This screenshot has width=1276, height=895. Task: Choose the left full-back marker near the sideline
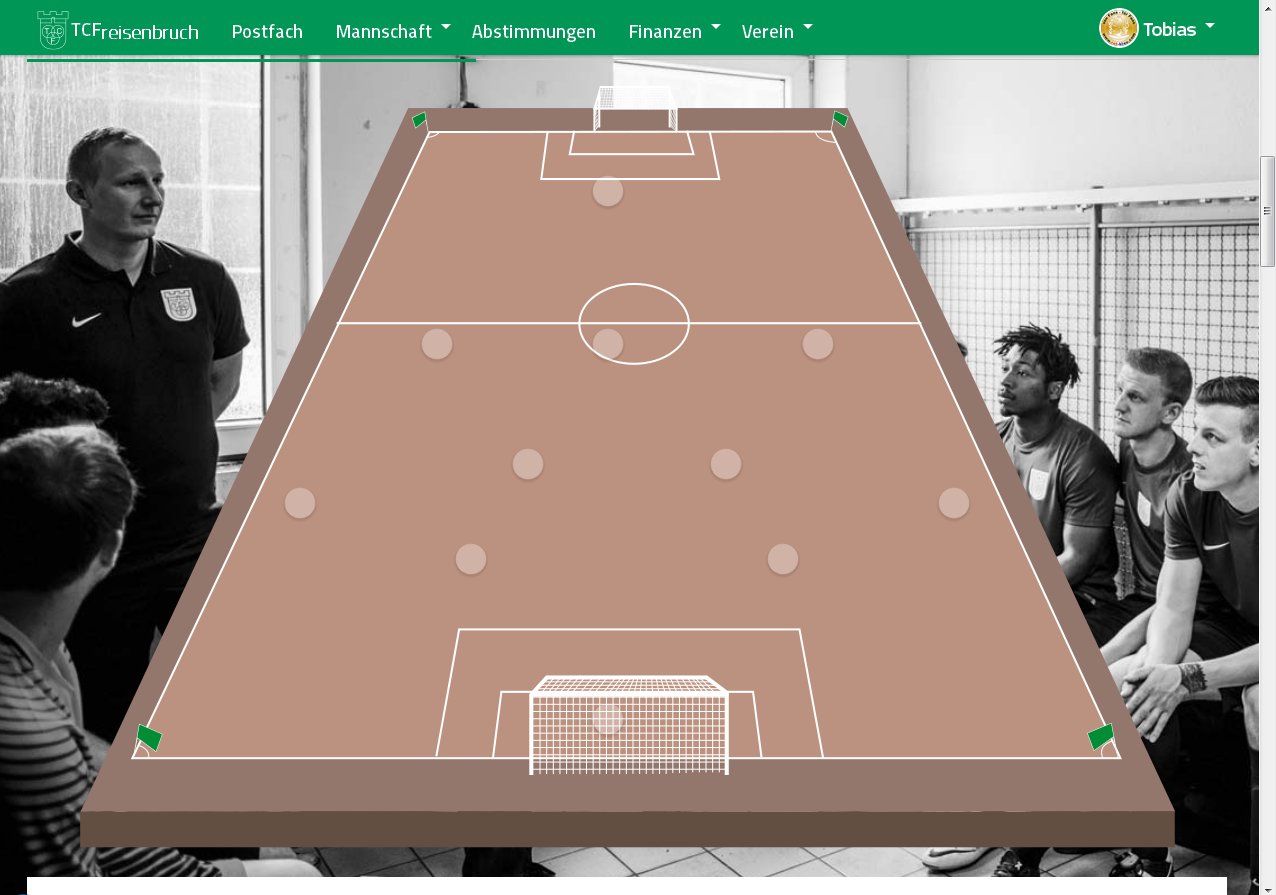tap(300, 503)
